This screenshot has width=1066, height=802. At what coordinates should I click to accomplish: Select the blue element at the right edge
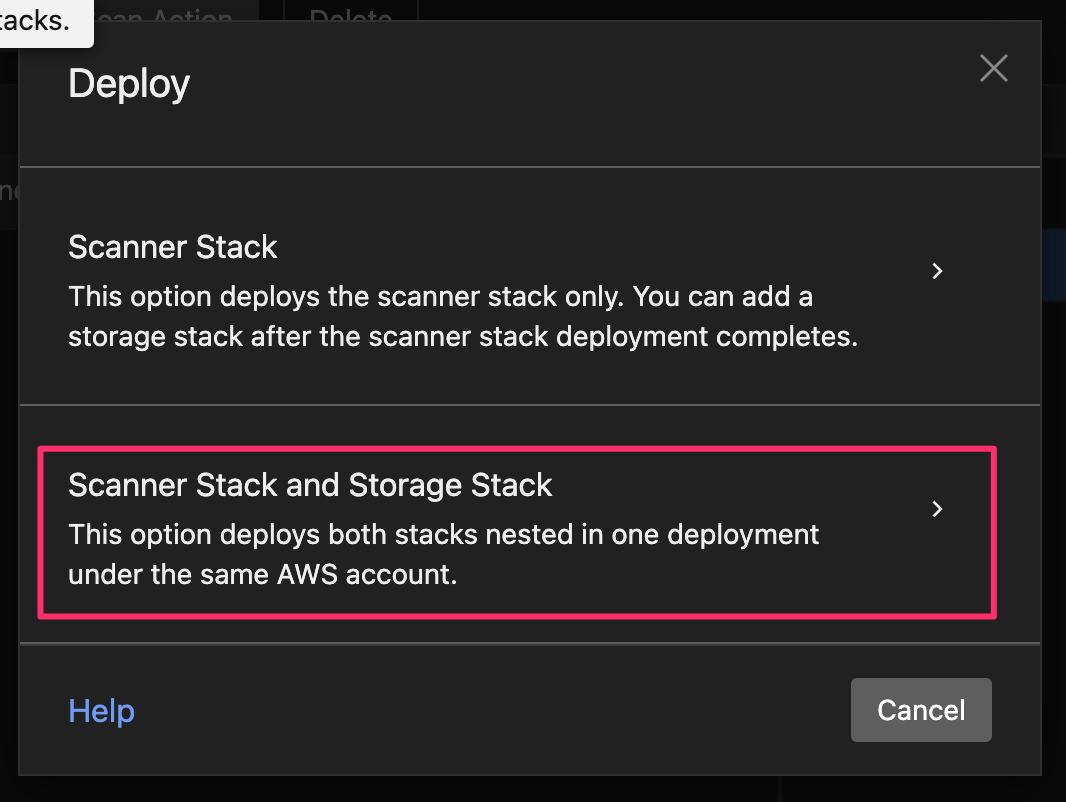[x=1056, y=264]
